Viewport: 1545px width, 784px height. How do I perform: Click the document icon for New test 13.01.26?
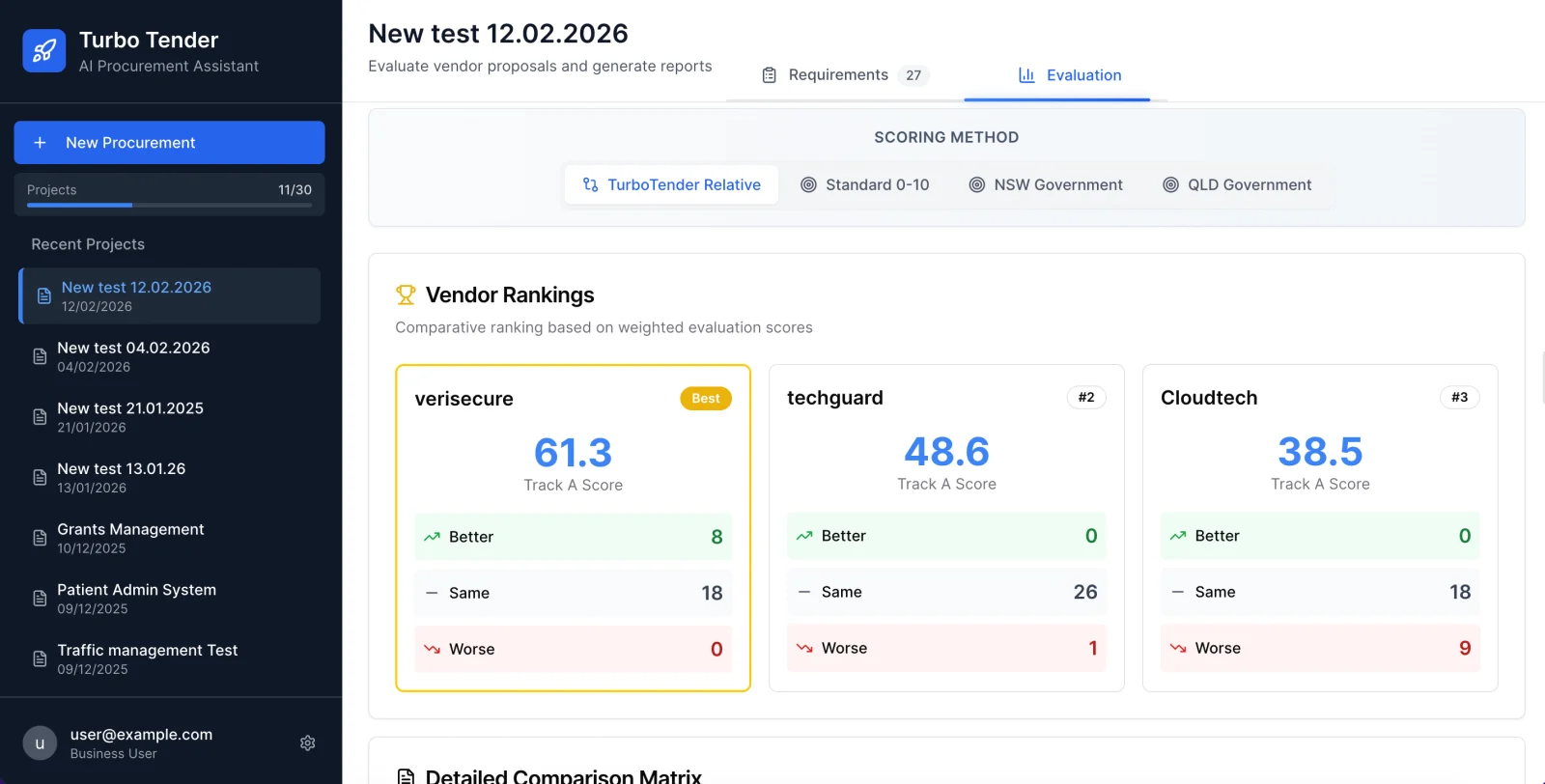click(40, 478)
